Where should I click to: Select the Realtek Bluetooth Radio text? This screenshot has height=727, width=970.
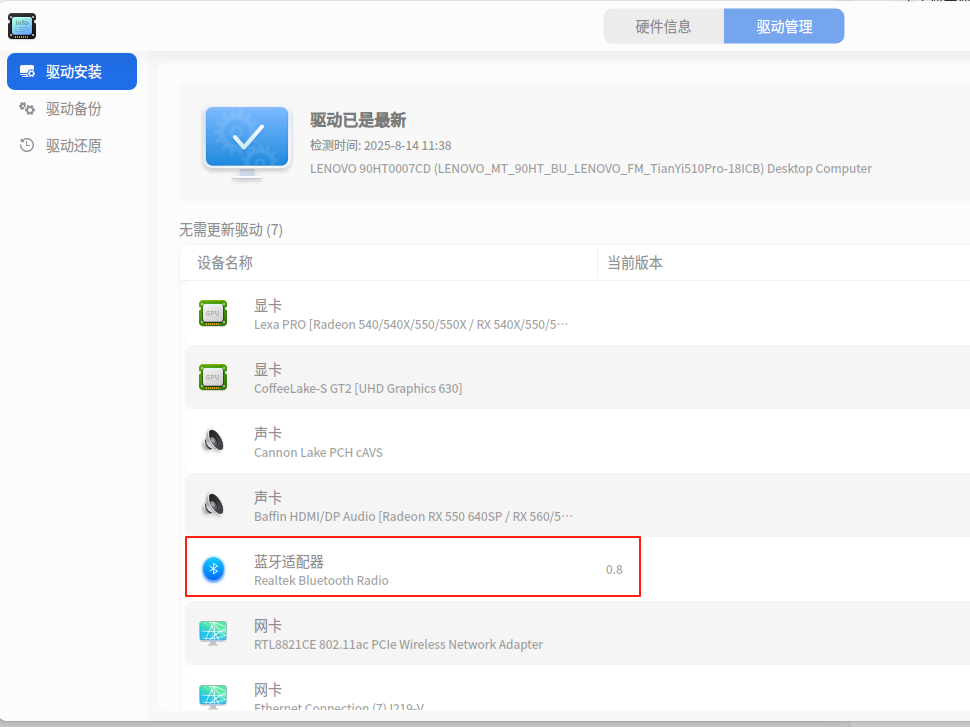point(321,580)
